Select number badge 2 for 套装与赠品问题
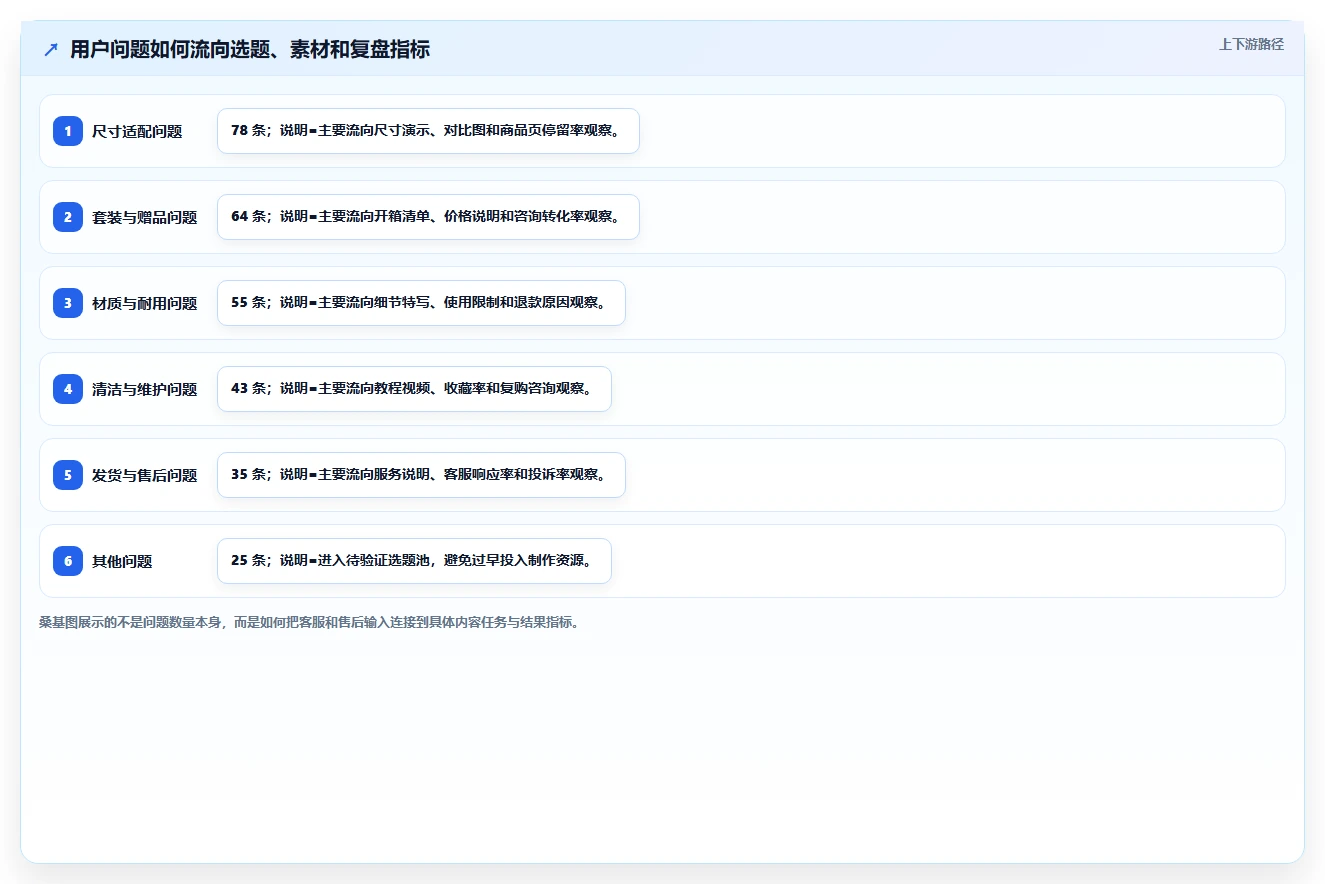 [68, 217]
